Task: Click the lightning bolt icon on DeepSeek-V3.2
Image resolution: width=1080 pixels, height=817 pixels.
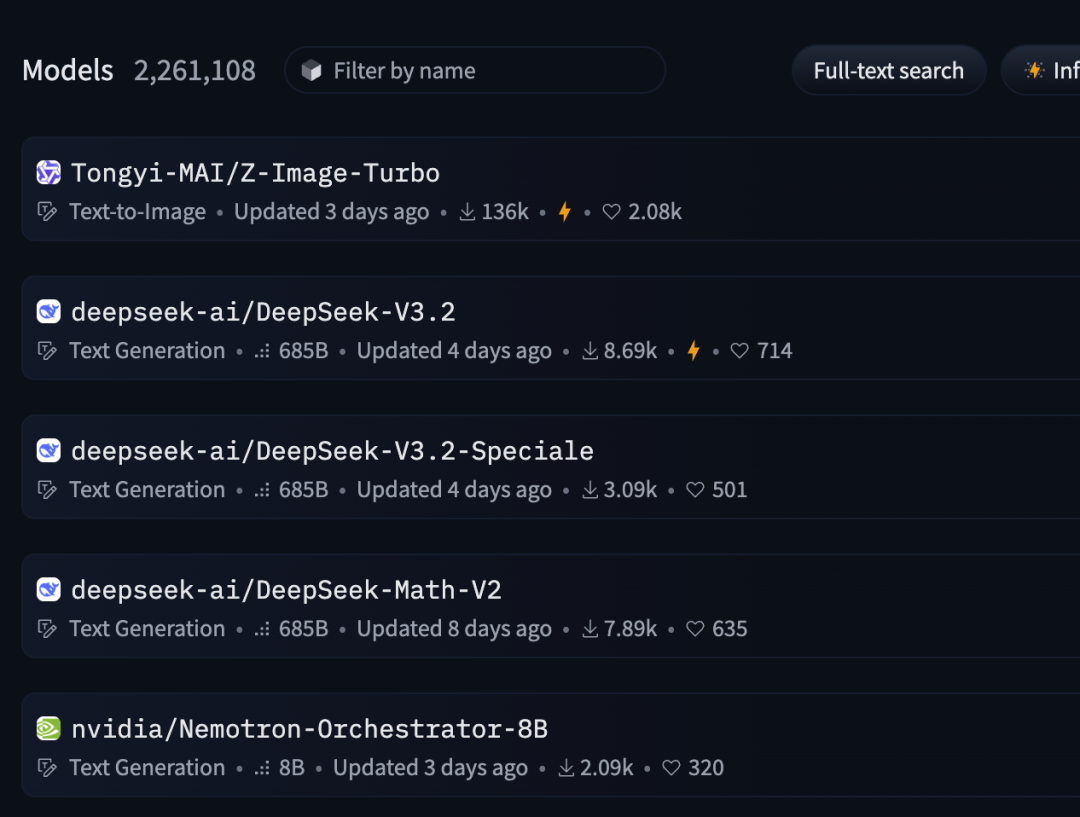Action: (693, 351)
